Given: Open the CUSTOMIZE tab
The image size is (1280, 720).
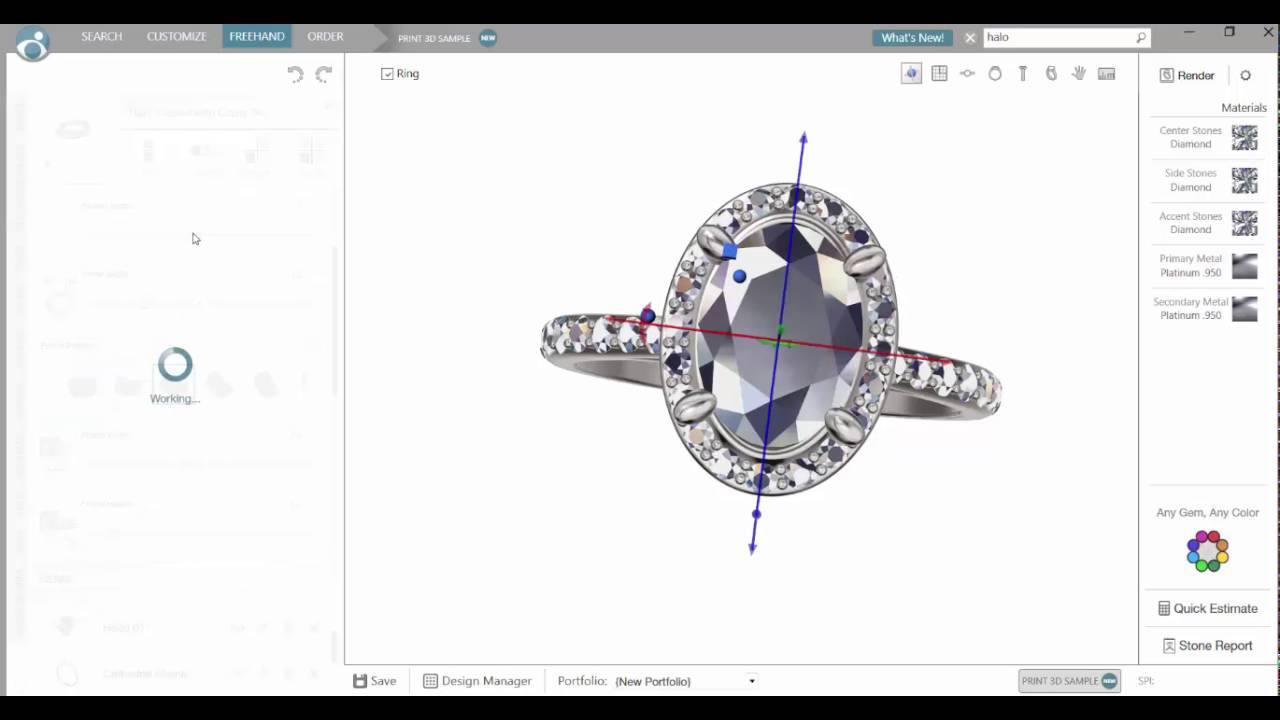Looking at the screenshot, I should point(176,37).
